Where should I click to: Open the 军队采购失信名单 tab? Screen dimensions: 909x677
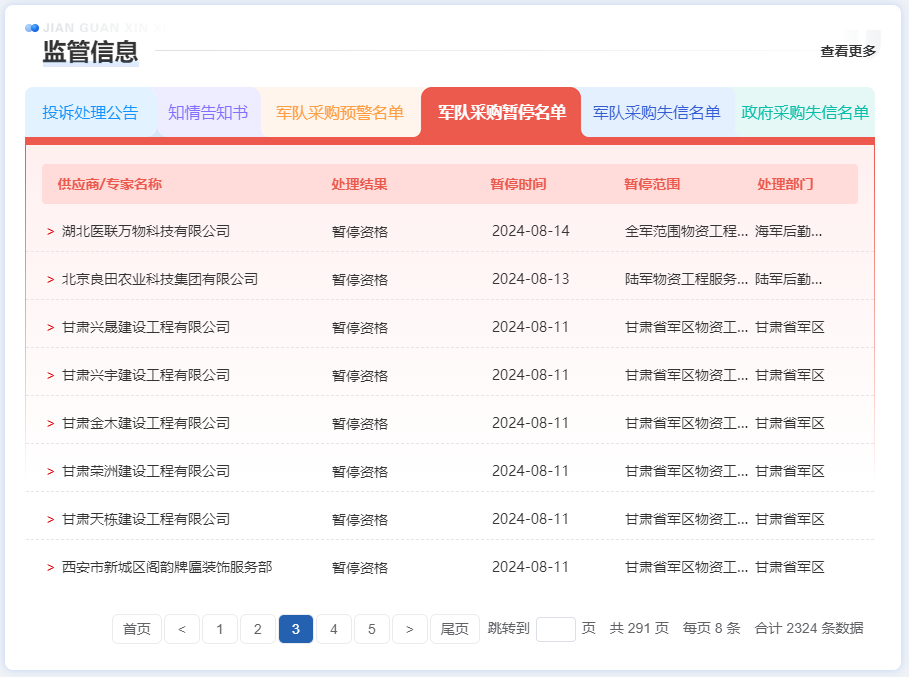pos(657,112)
